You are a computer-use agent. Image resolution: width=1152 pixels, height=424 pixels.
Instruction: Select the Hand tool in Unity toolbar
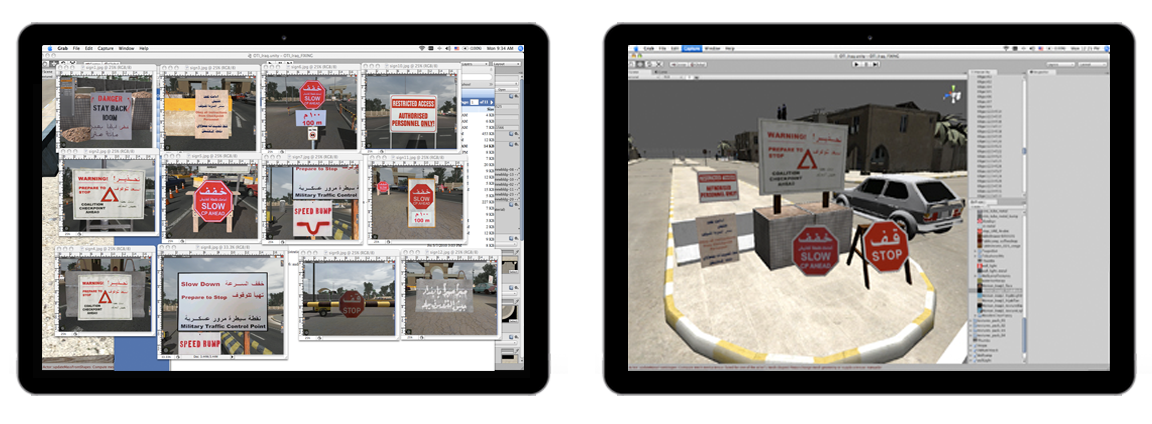(x=633, y=63)
